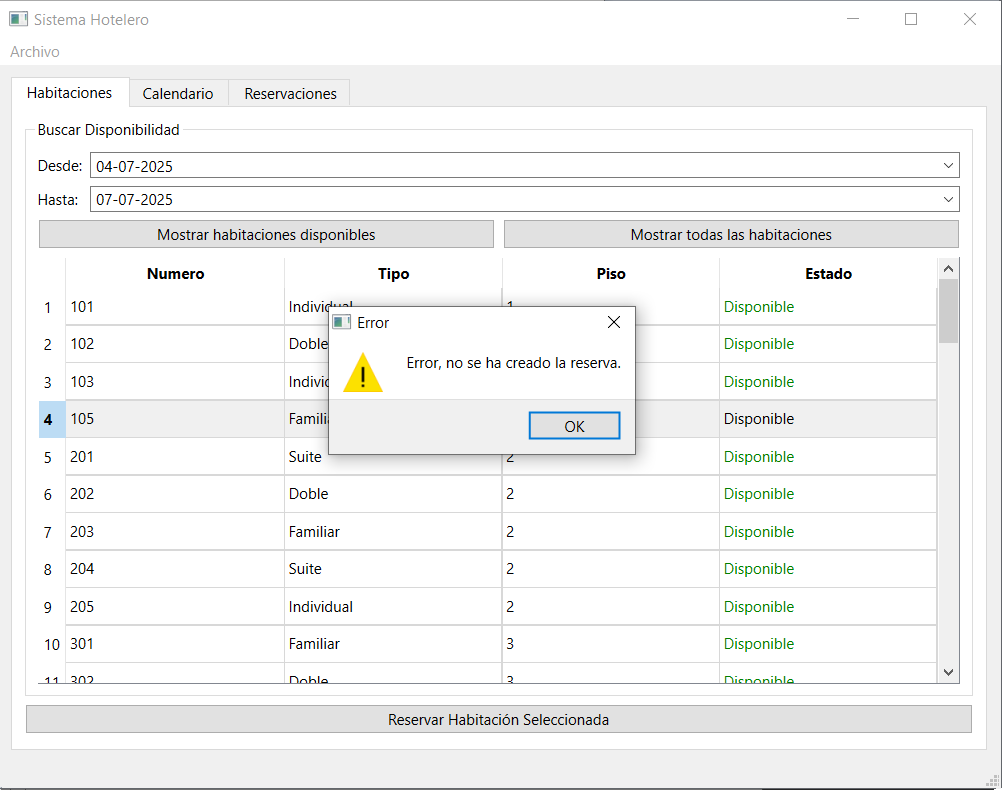Click the scroll-down arrow of the room table
This screenshot has height=790, width=1002.
(x=948, y=672)
